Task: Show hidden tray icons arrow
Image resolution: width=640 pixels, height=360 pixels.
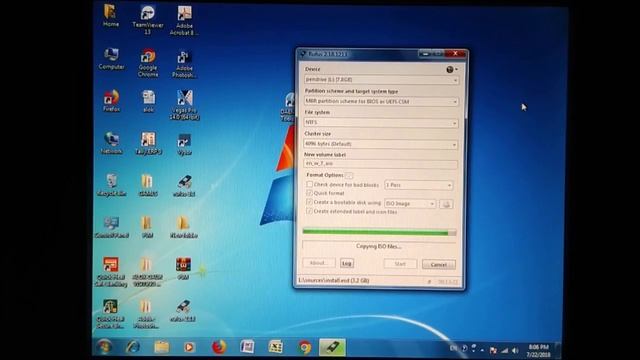Action: [x=482, y=350]
